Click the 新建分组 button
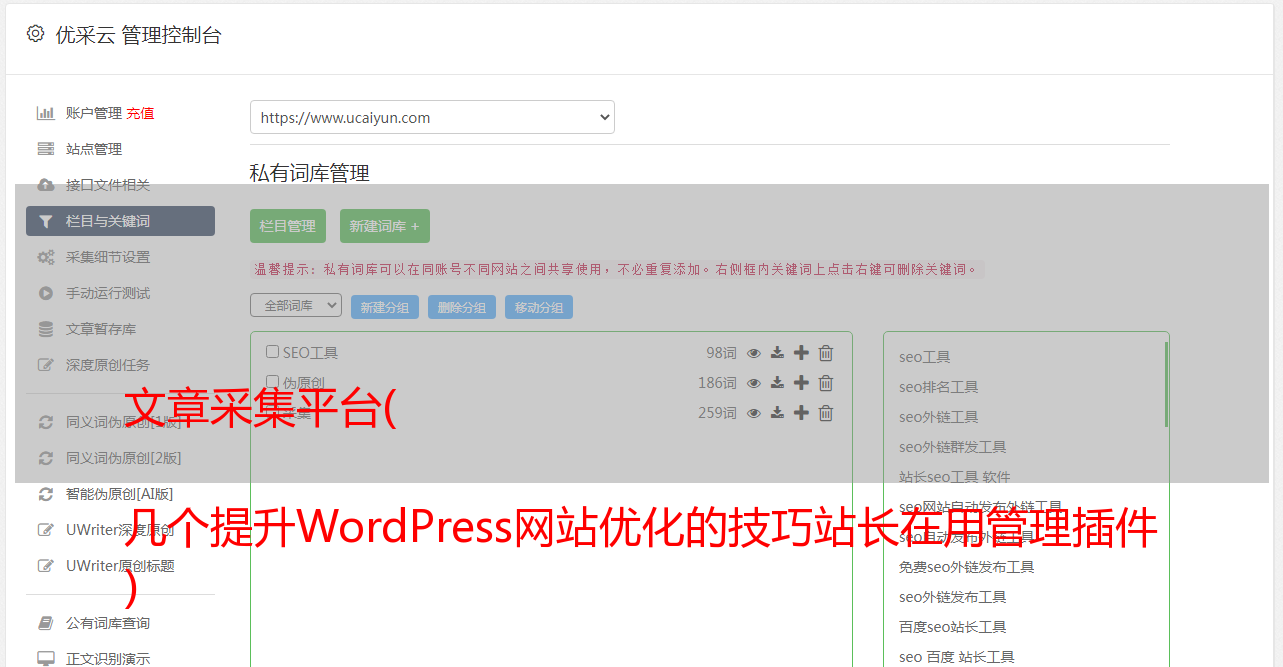The width and height of the screenshot is (1283, 667). tap(385, 307)
